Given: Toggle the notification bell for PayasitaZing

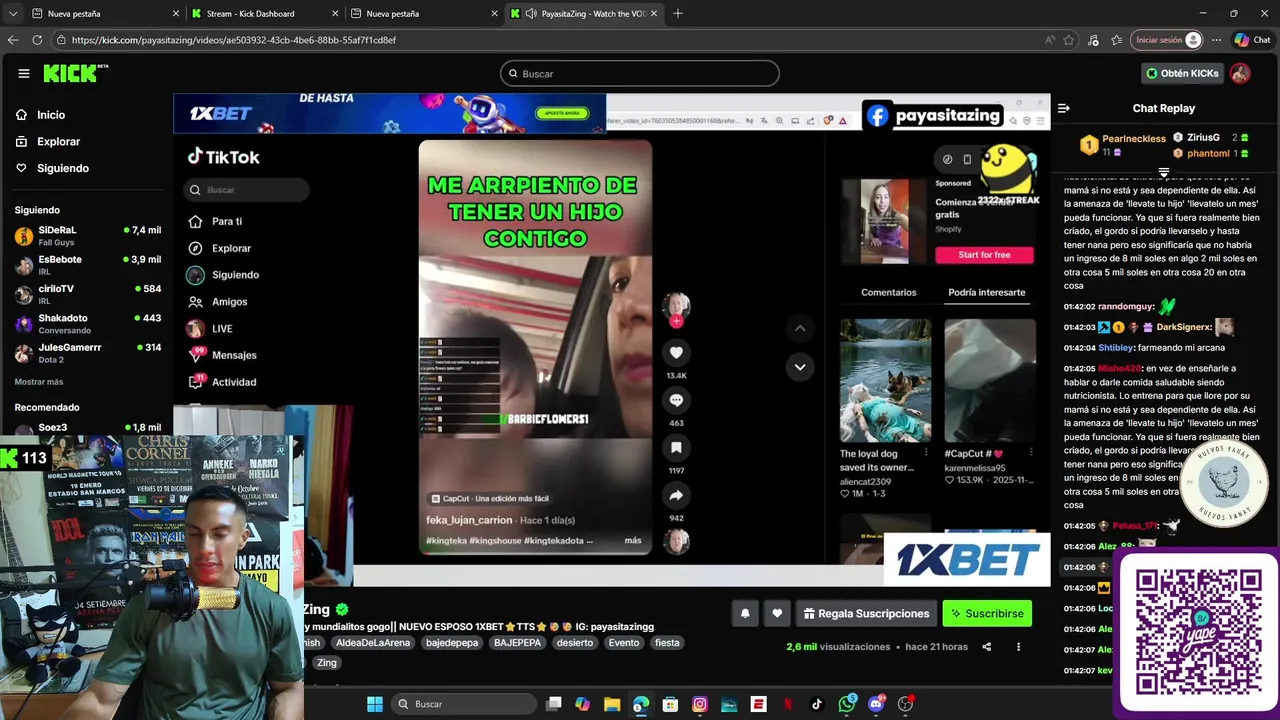Looking at the screenshot, I should pyautogui.click(x=745, y=613).
